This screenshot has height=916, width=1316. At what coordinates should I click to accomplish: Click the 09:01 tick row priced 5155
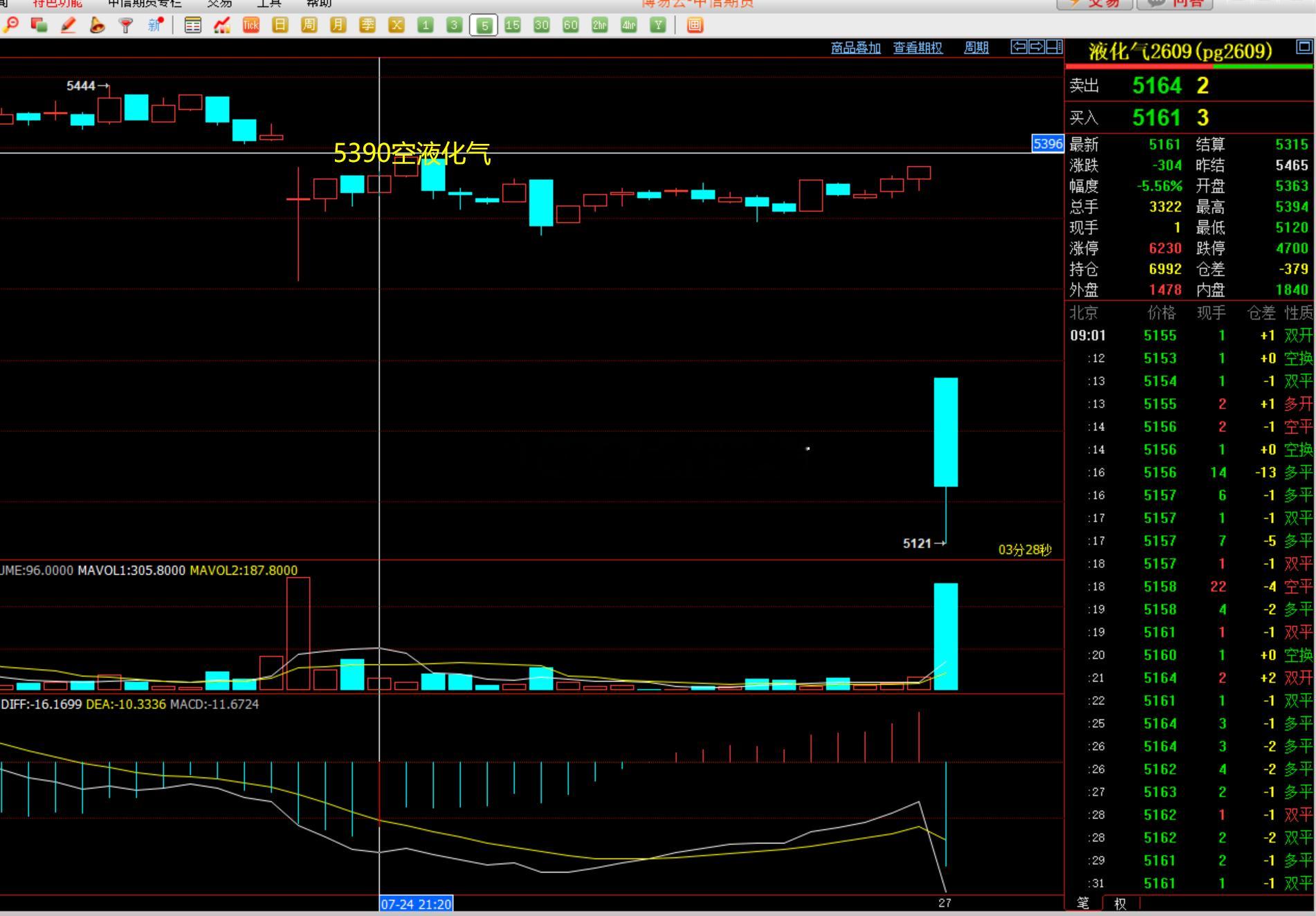pyautogui.click(x=1189, y=336)
